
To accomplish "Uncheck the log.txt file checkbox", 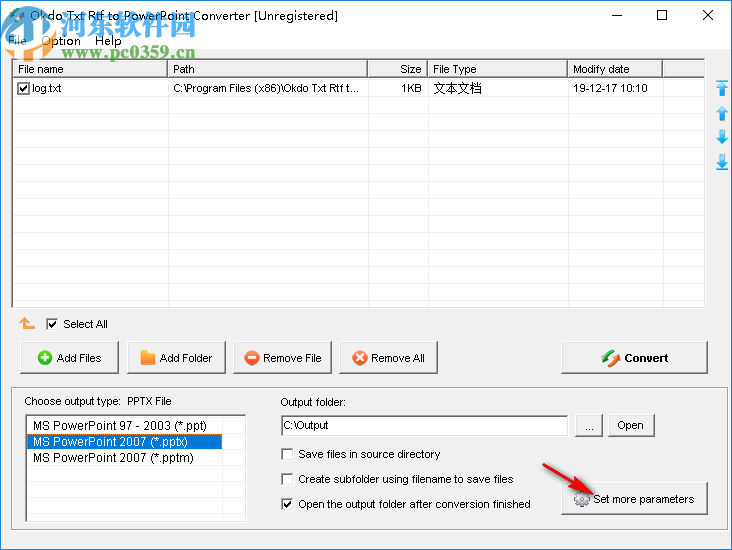I will [x=23, y=88].
